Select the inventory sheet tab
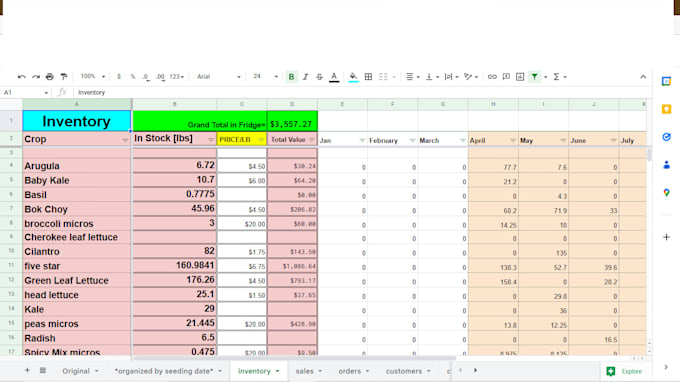The image size is (680, 382). 258,371
